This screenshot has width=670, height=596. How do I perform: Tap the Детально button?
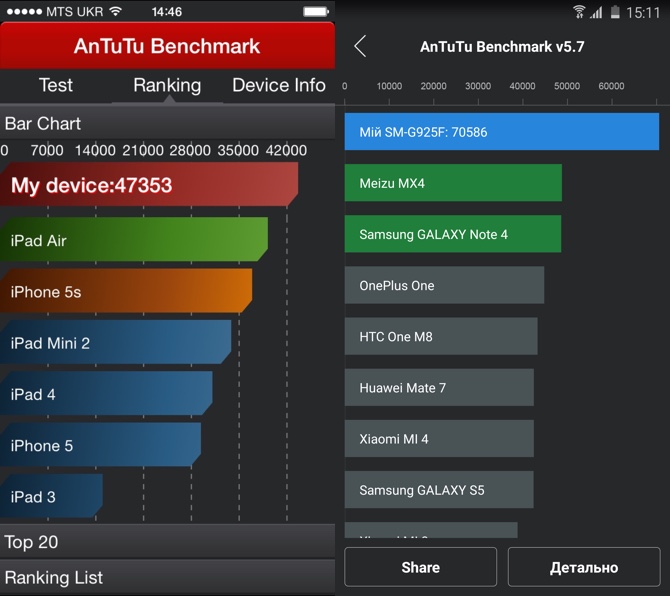tap(584, 567)
